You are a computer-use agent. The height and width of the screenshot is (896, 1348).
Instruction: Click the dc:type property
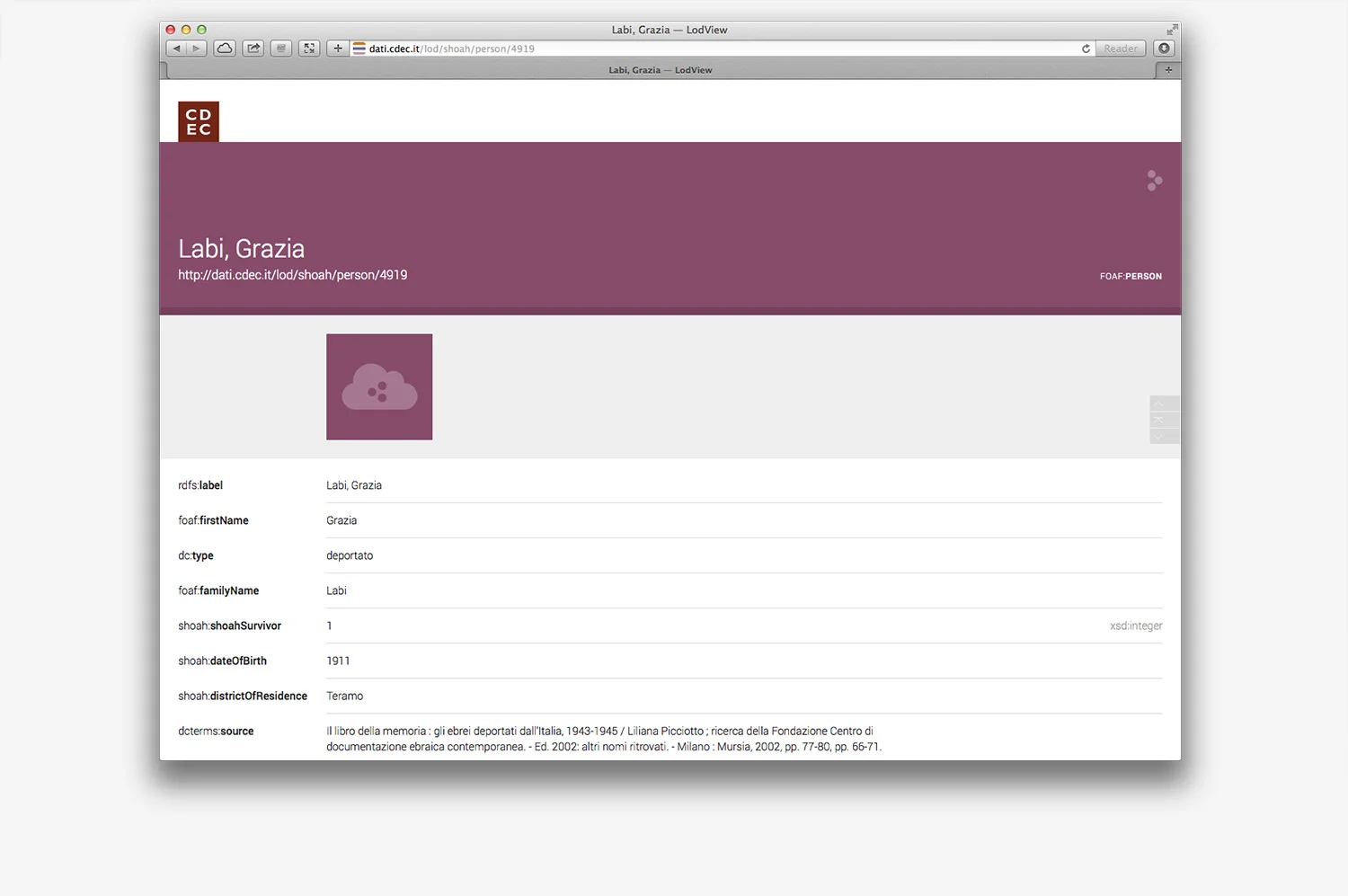[196, 555]
